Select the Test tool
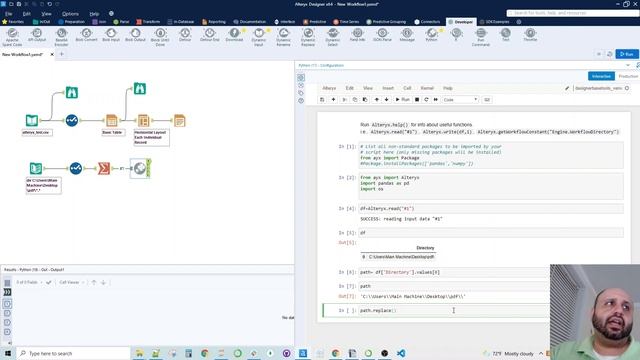The image size is (640, 360). coord(506,35)
